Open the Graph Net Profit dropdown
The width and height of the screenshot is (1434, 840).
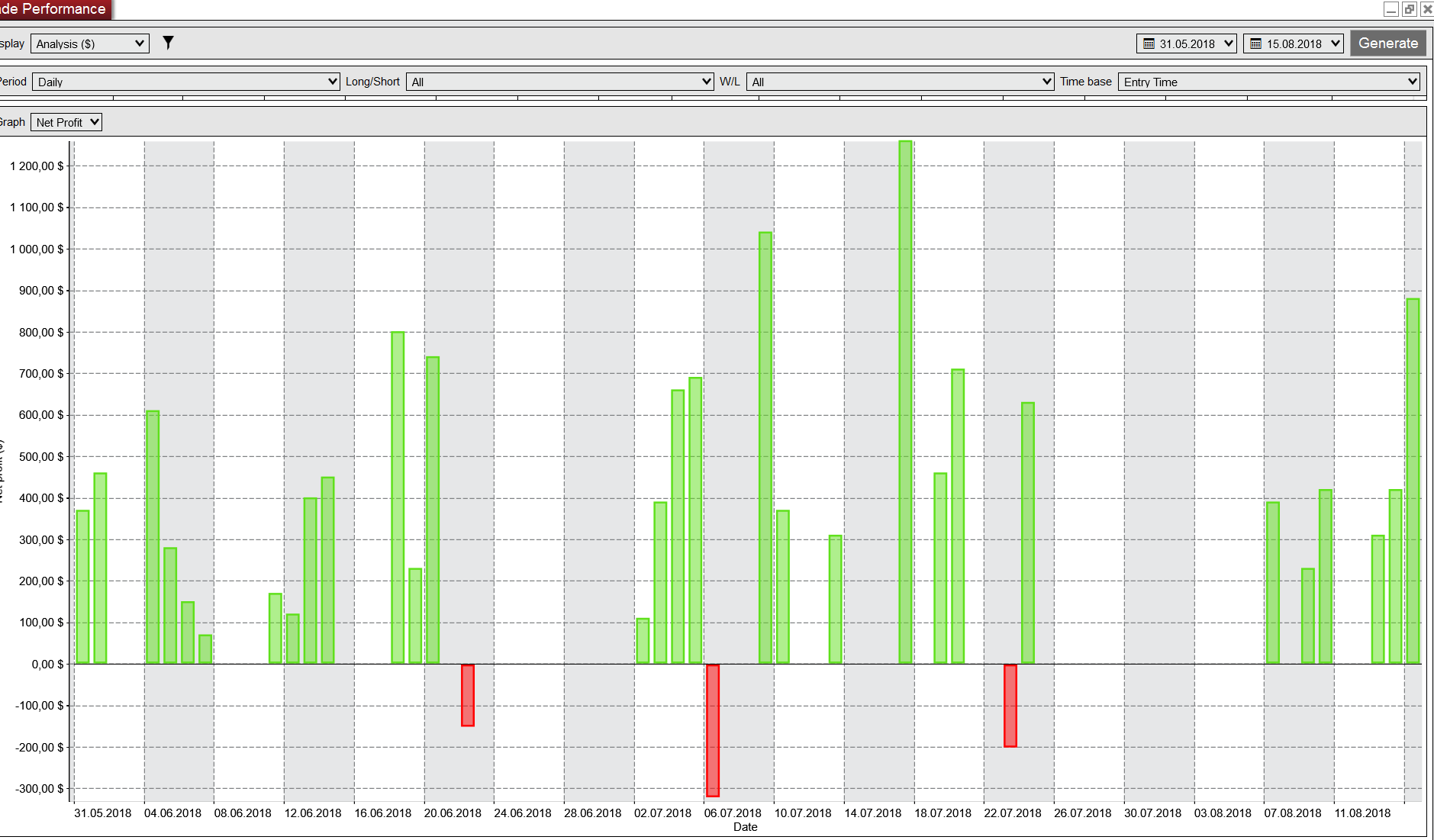[x=66, y=122]
